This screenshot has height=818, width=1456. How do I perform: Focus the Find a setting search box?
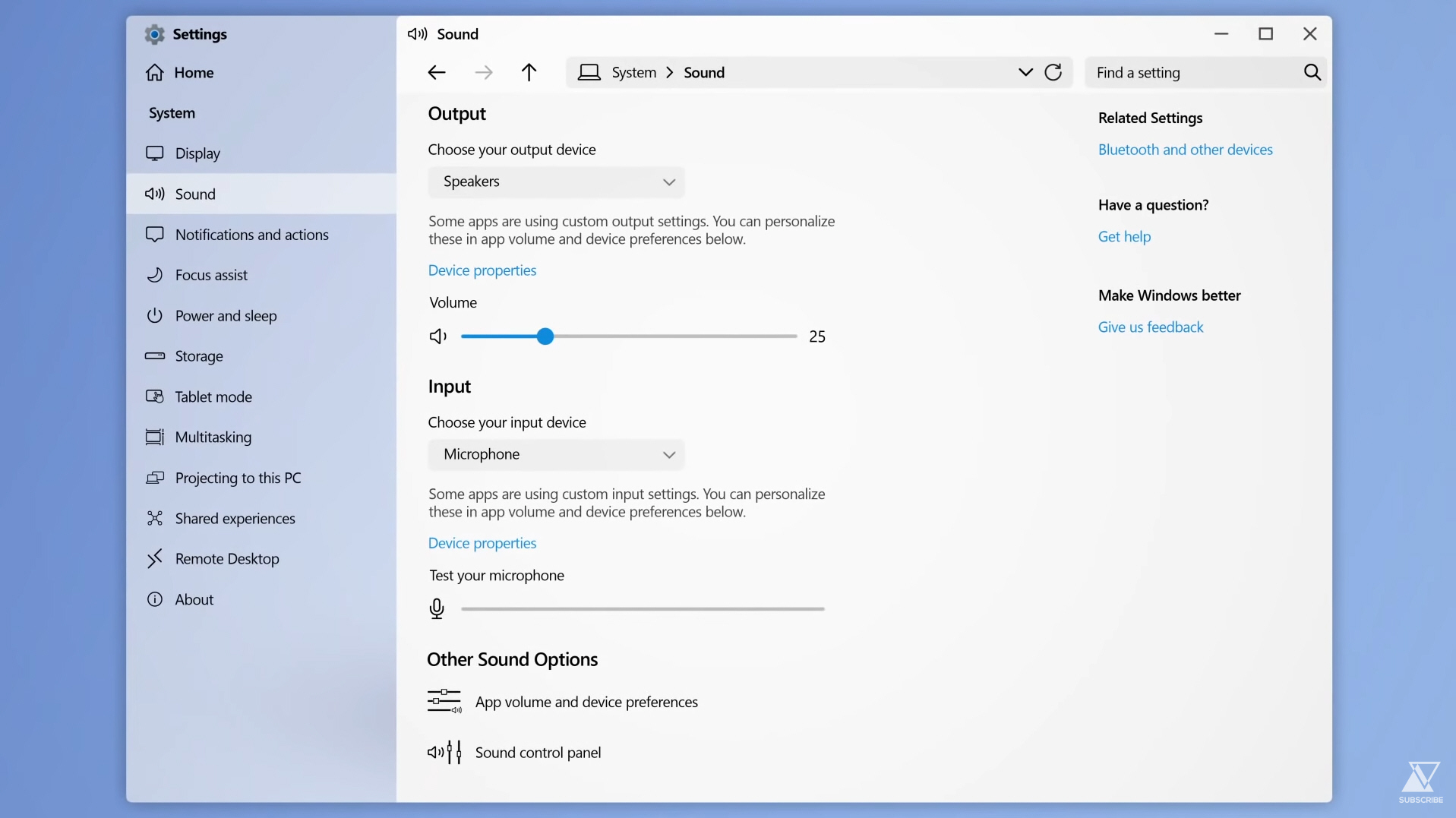[x=1195, y=73]
